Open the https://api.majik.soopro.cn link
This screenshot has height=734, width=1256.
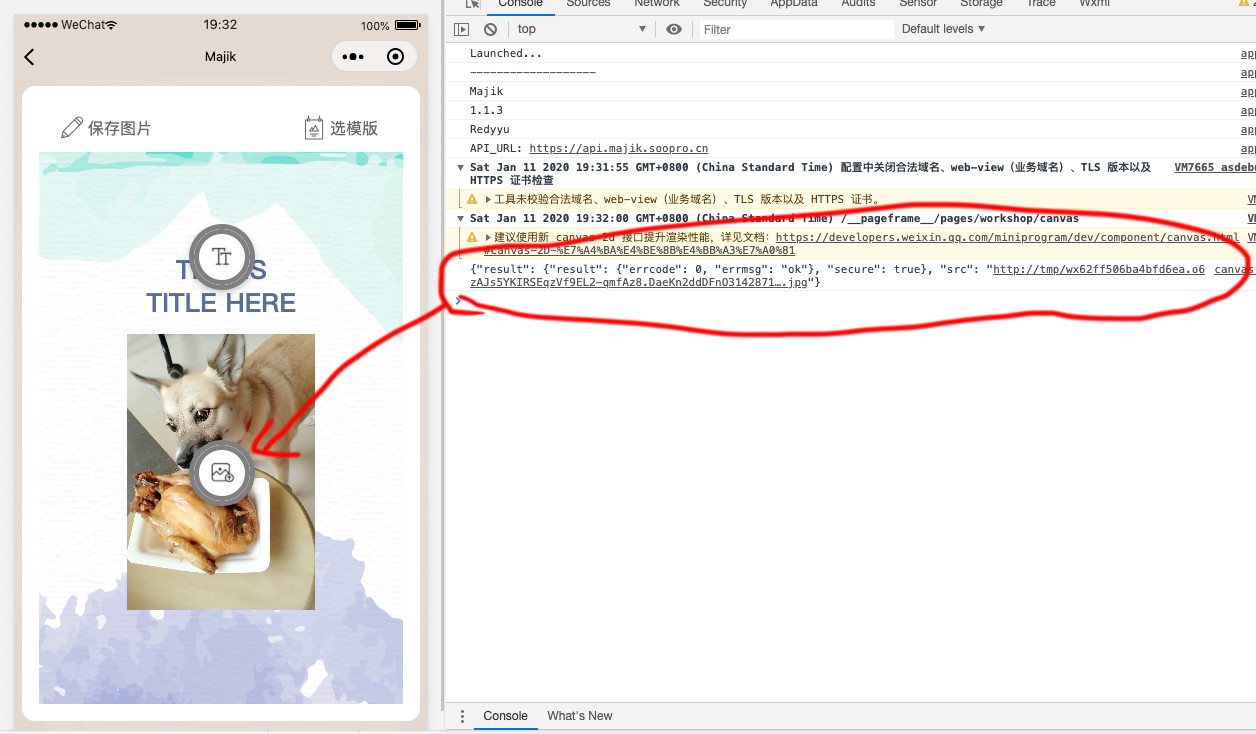click(x=618, y=149)
